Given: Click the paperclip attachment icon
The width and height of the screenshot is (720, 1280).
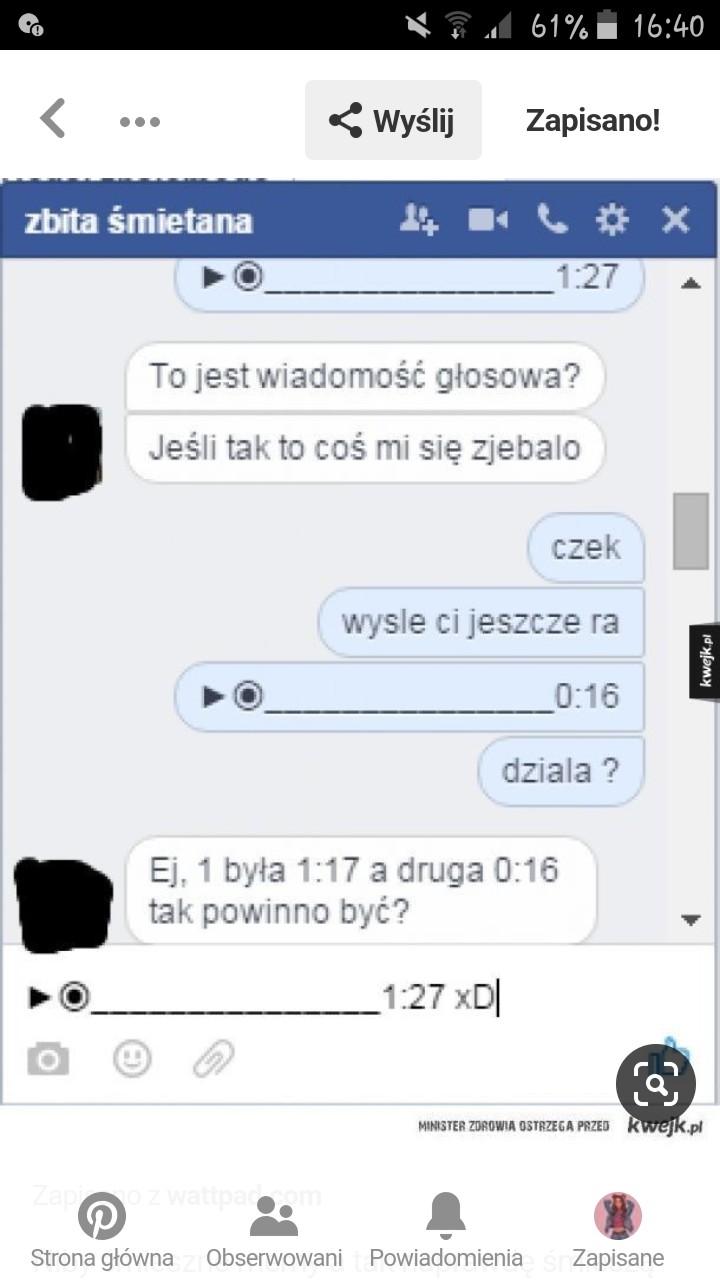Looking at the screenshot, I should tap(213, 1058).
